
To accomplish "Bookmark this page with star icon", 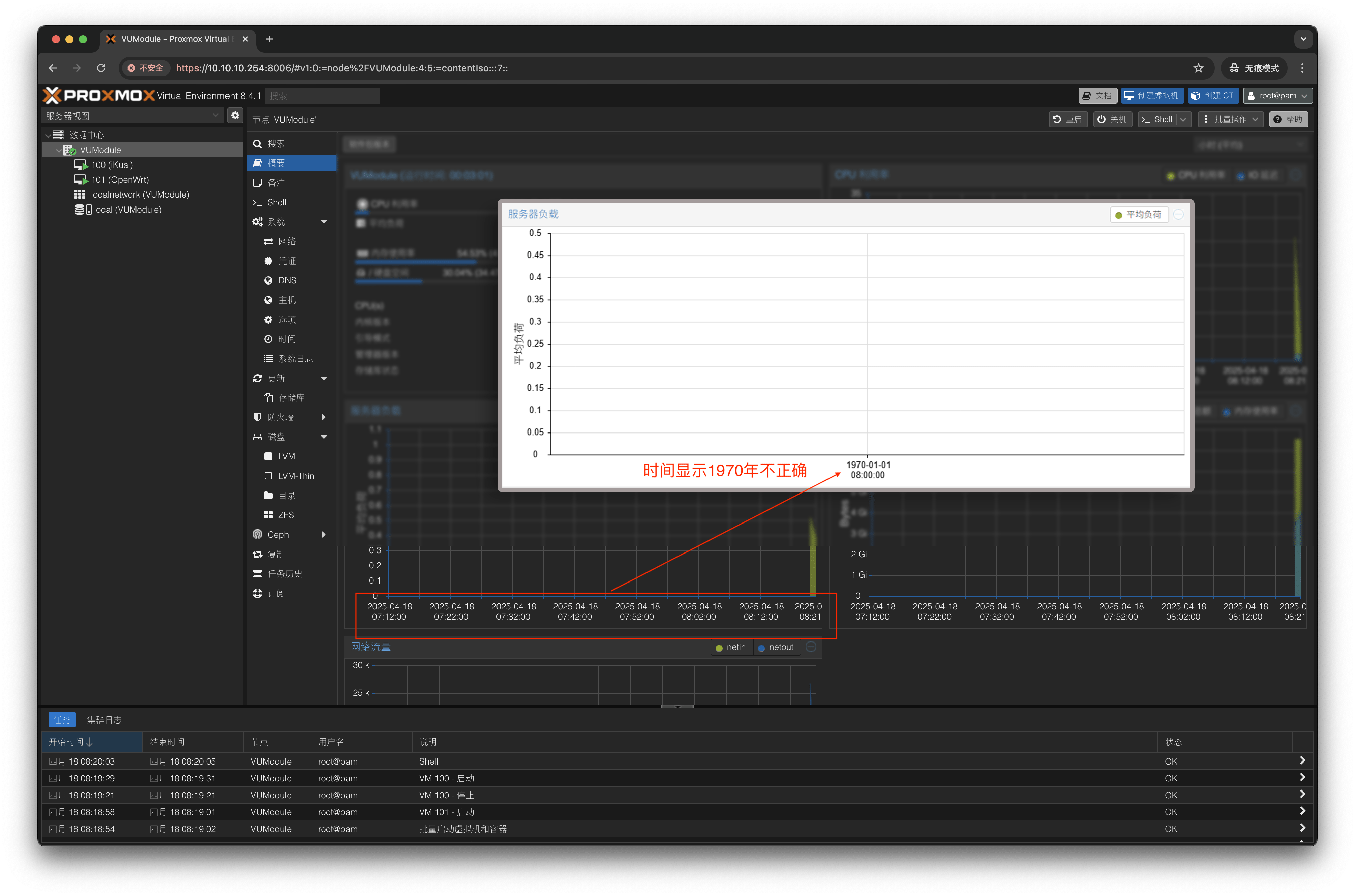I will point(1199,68).
